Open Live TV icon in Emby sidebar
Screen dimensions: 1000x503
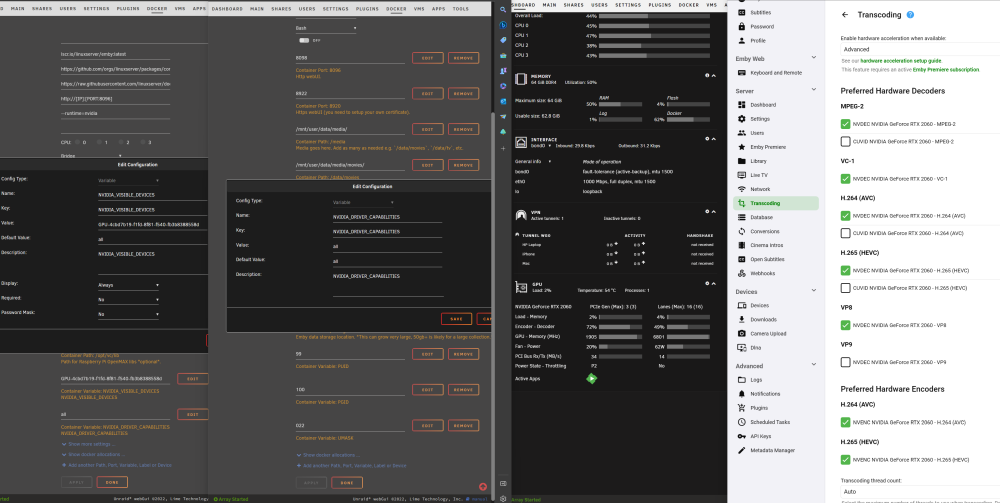(x=741, y=175)
